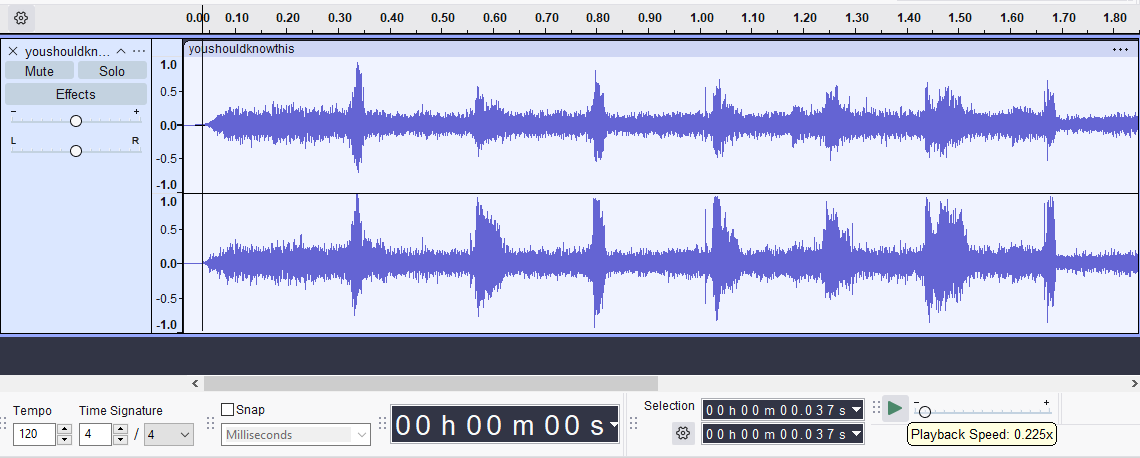This screenshot has width=1140, height=458.
Task: Open the track's three-dot menu
Action: pos(139,51)
